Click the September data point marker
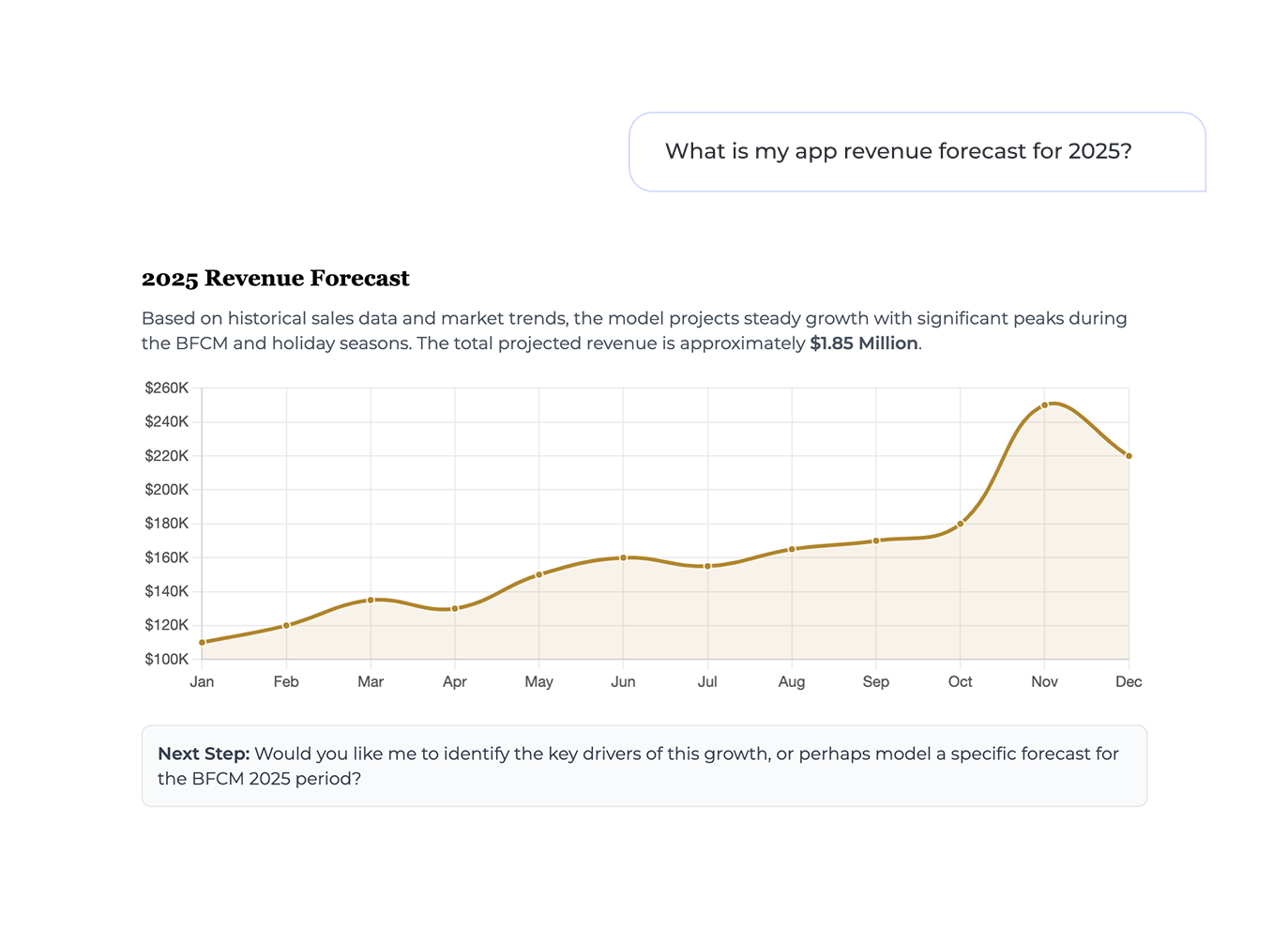Viewport: 1288px width, 929px height. 876,541
